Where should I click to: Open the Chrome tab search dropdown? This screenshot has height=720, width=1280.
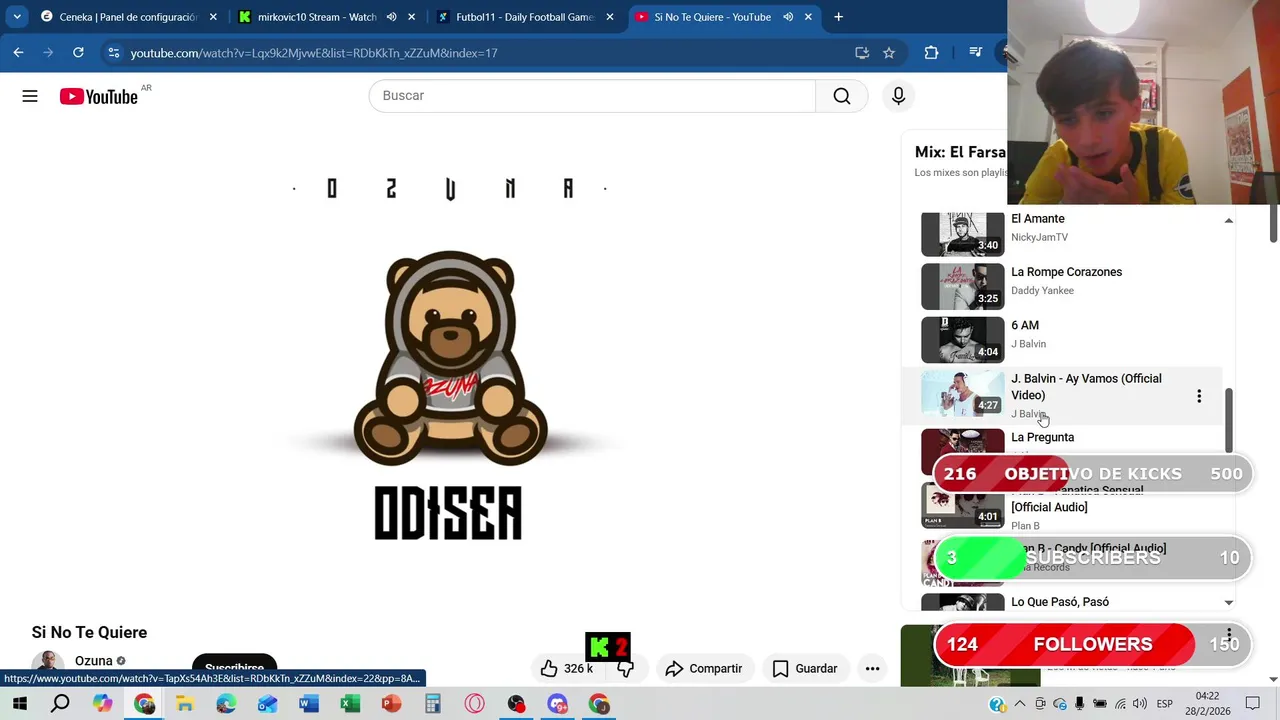17,17
